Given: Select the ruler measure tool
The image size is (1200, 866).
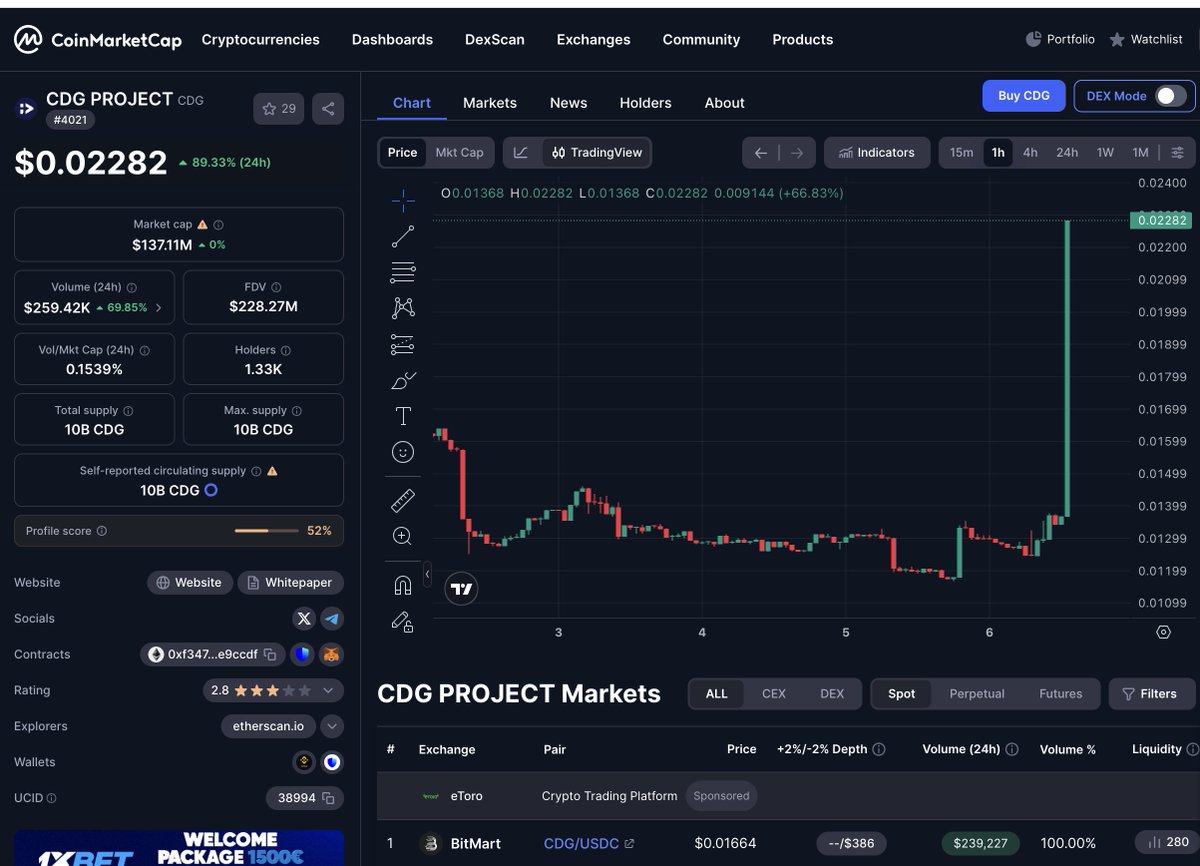Looking at the screenshot, I should pyautogui.click(x=403, y=500).
